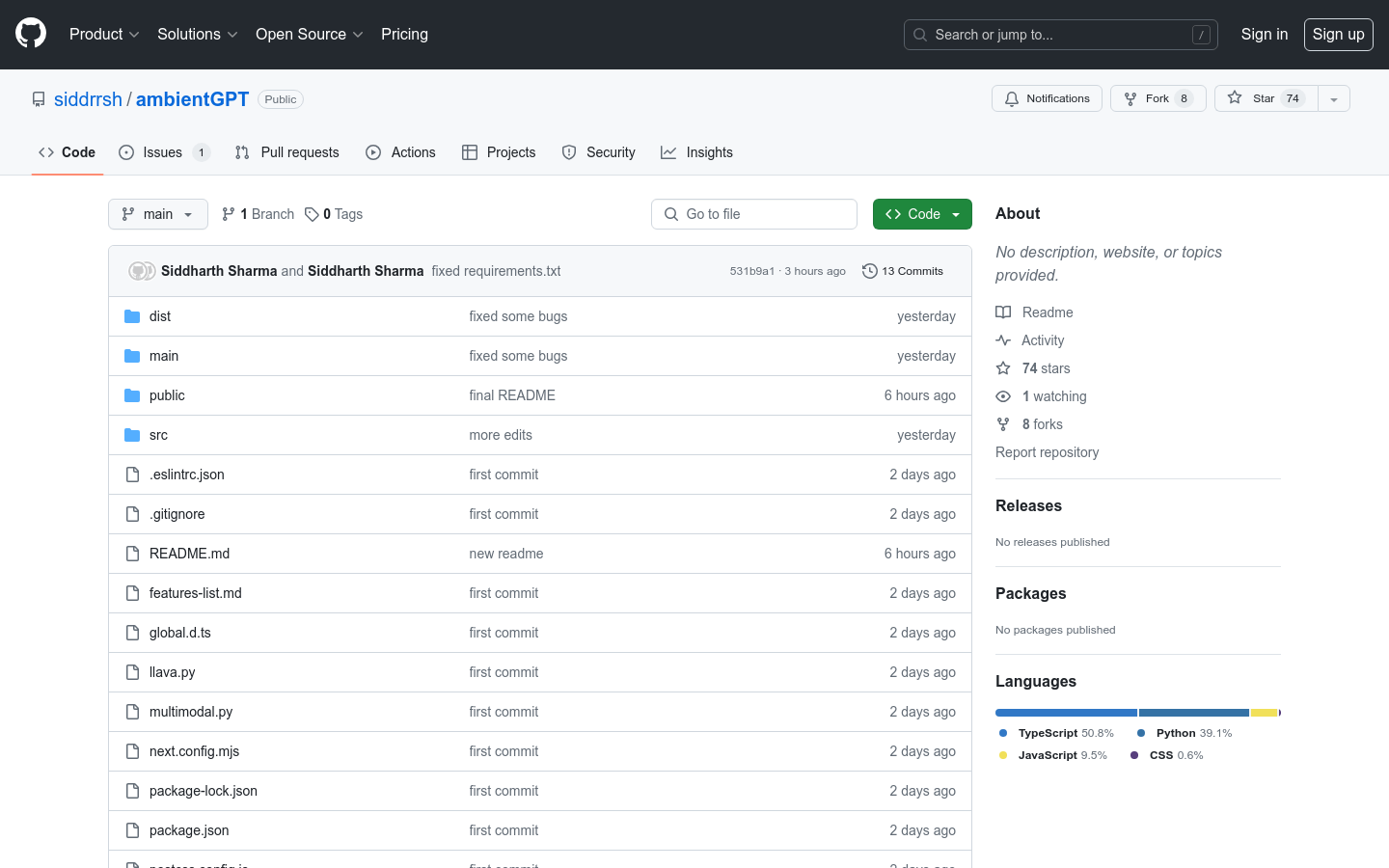Click the JavaScript language bar segment
1389x868 pixels.
[x=1265, y=713]
